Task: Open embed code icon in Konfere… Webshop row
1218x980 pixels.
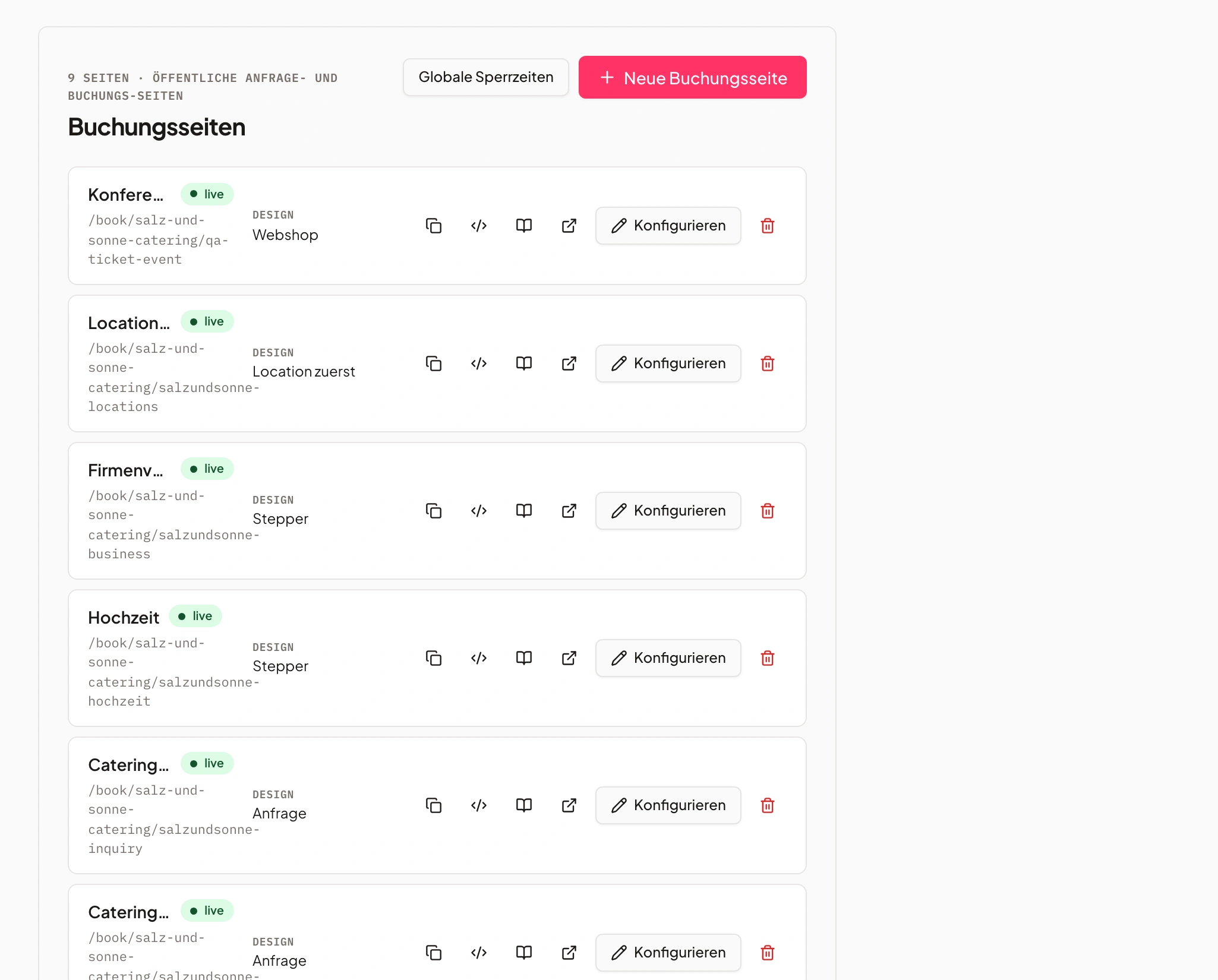Action: (x=479, y=226)
